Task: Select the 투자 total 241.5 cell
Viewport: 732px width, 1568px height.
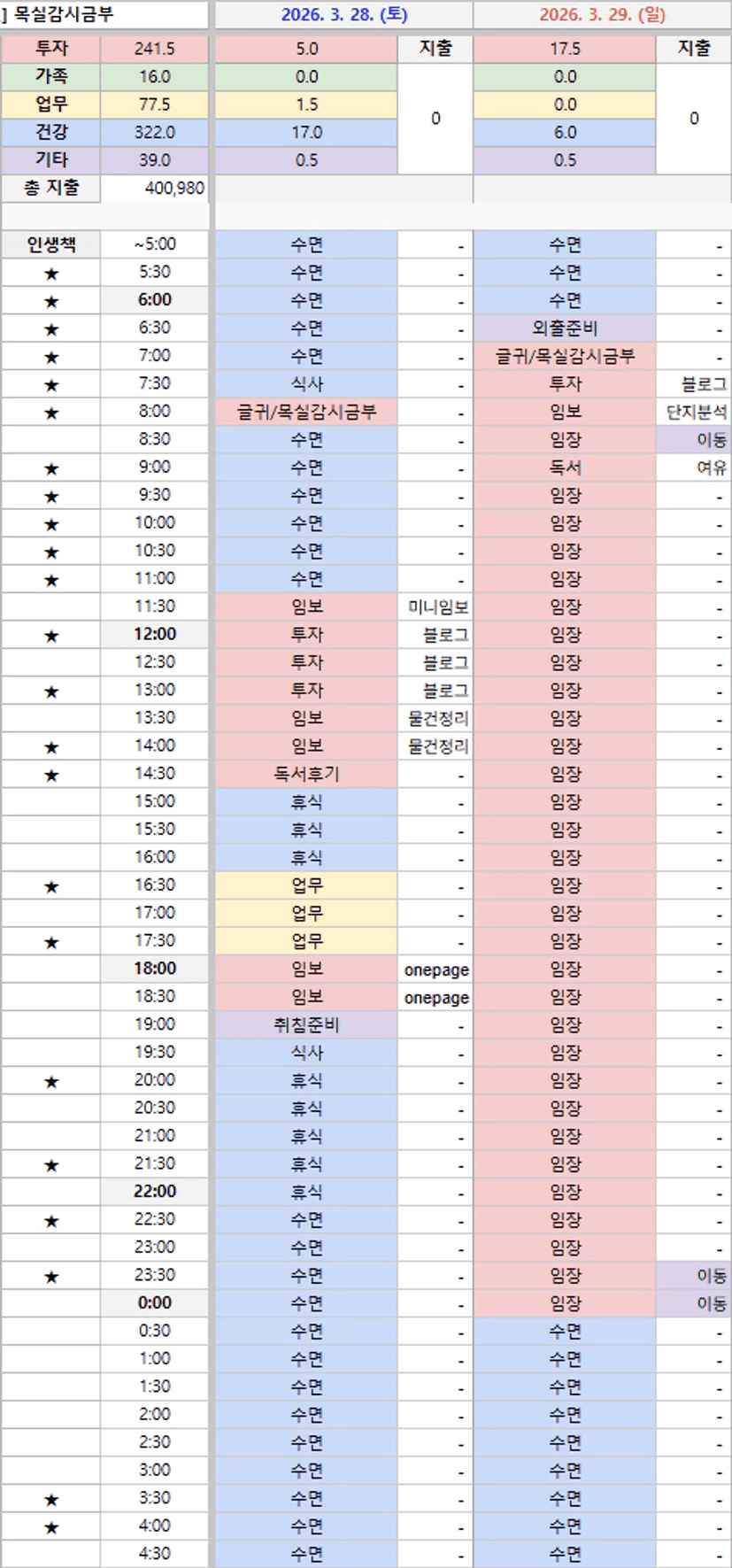Action: pos(155,49)
